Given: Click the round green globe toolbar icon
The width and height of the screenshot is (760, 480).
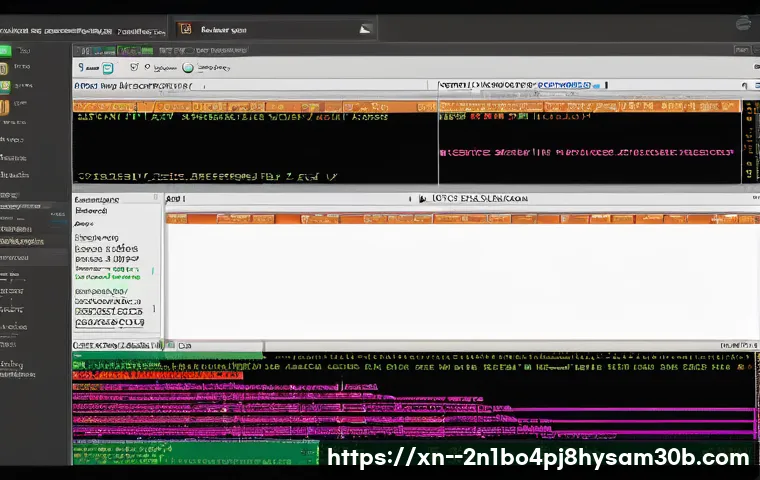Looking at the screenshot, I should pyautogui.click(x=187, y=68).
